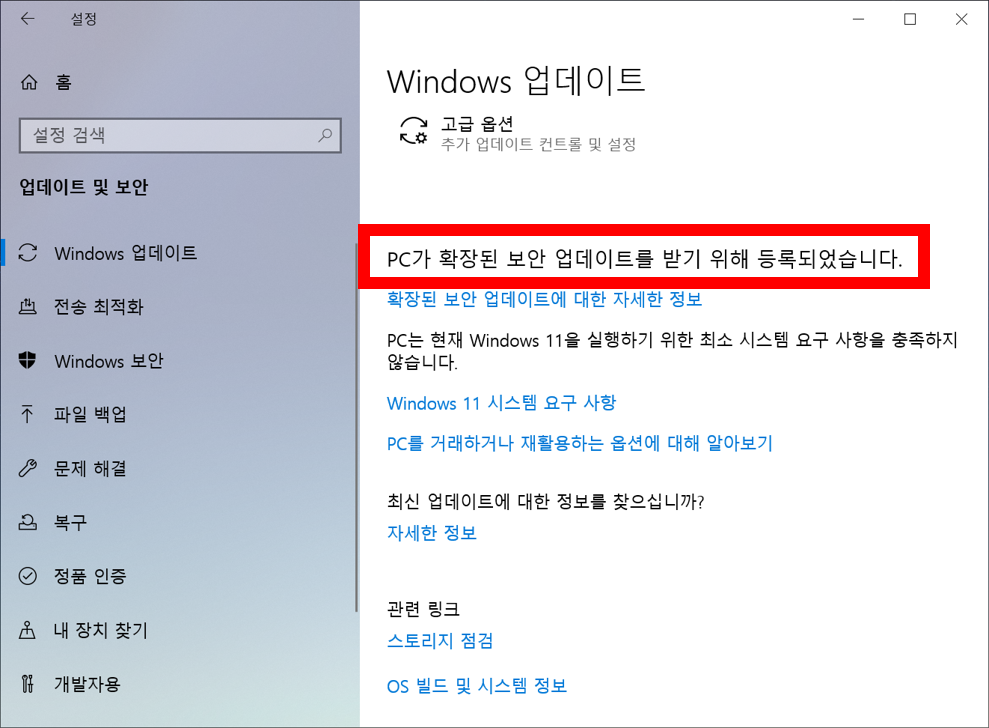989x728 pixels.
Task: Open 문제 해결 from the sidebar
Action: (x=90, y=469)
